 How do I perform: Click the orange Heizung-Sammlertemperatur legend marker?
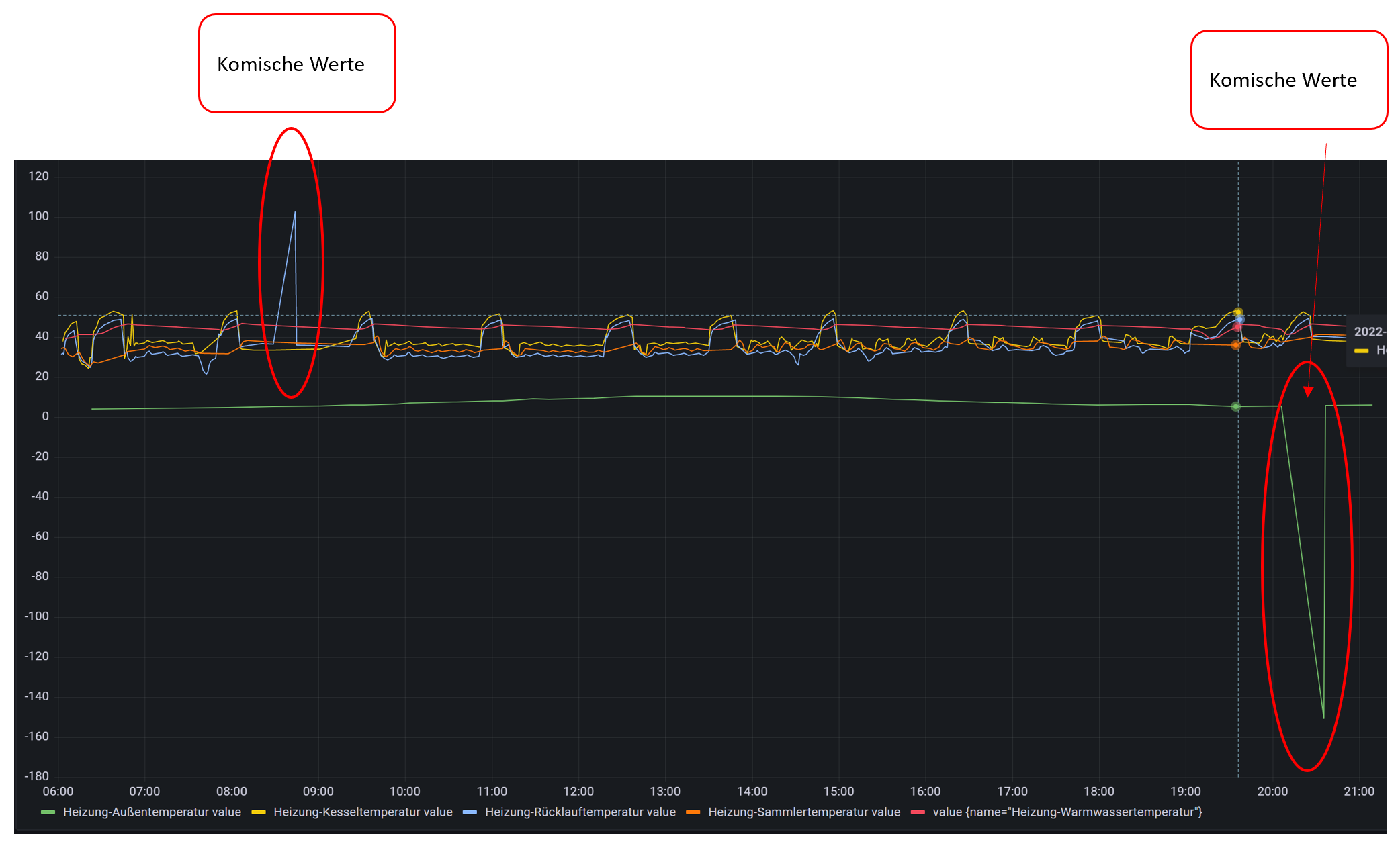(692, 812)
